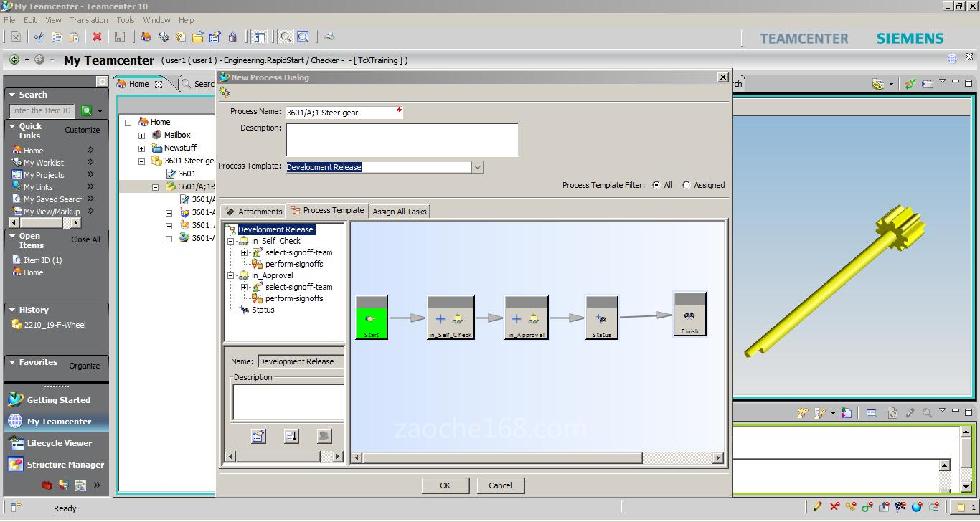The height and width of the screenshot is (522, 980).
Task: Select the n_Self_Check workflow task node
Action: [x=450, y=318]
